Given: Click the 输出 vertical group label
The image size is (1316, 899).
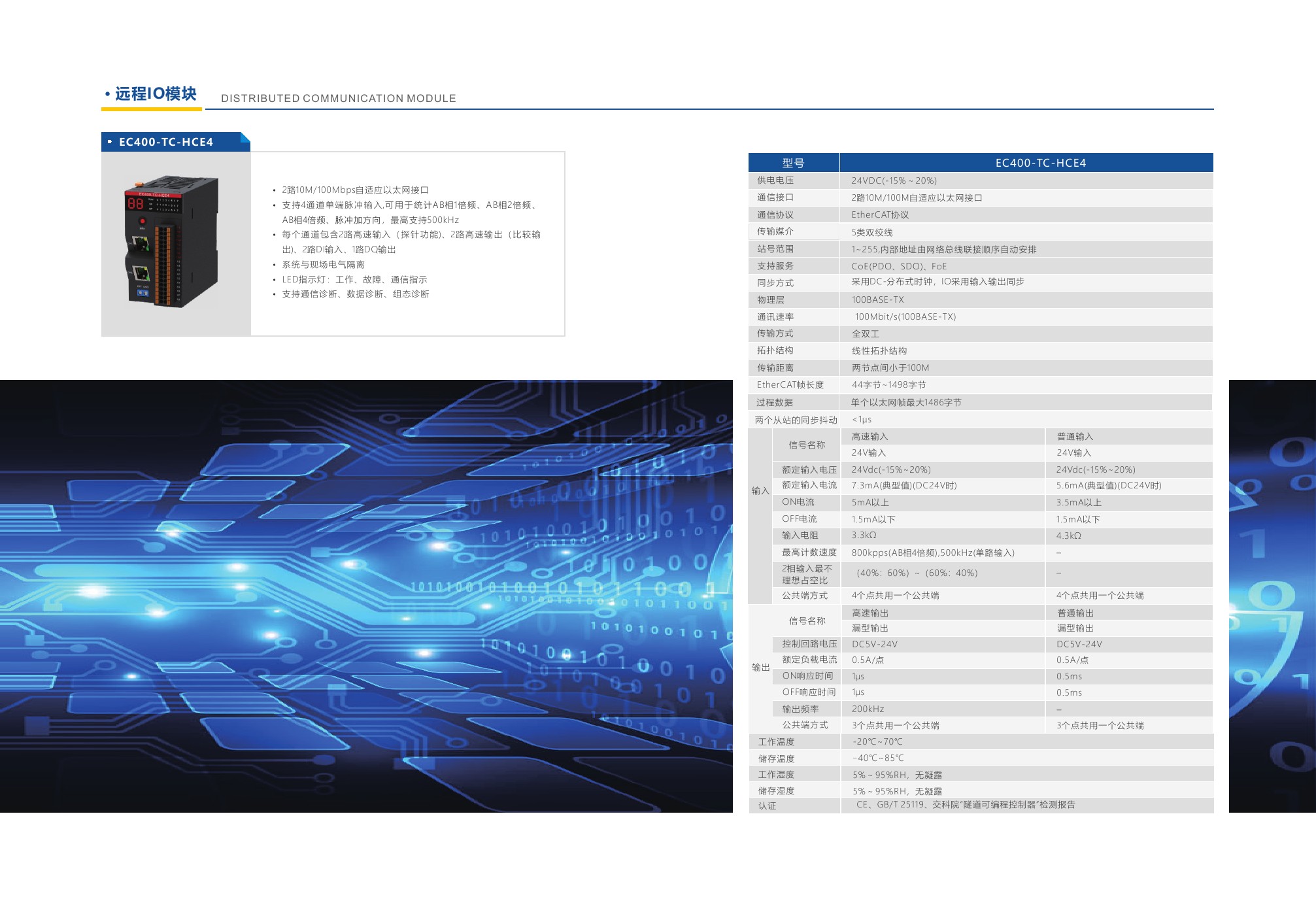Looking at the screenshot, I should coord(760,668).
